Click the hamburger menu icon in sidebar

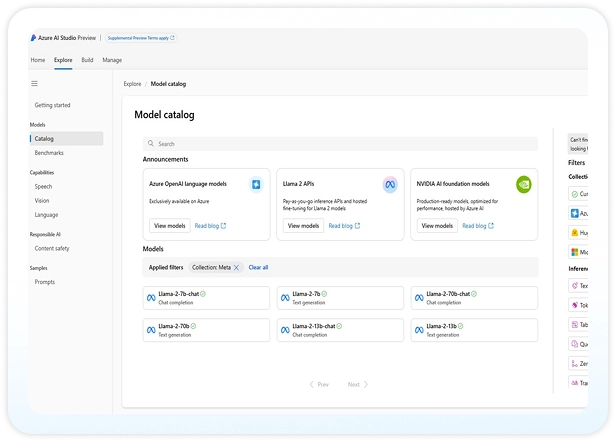35,84
